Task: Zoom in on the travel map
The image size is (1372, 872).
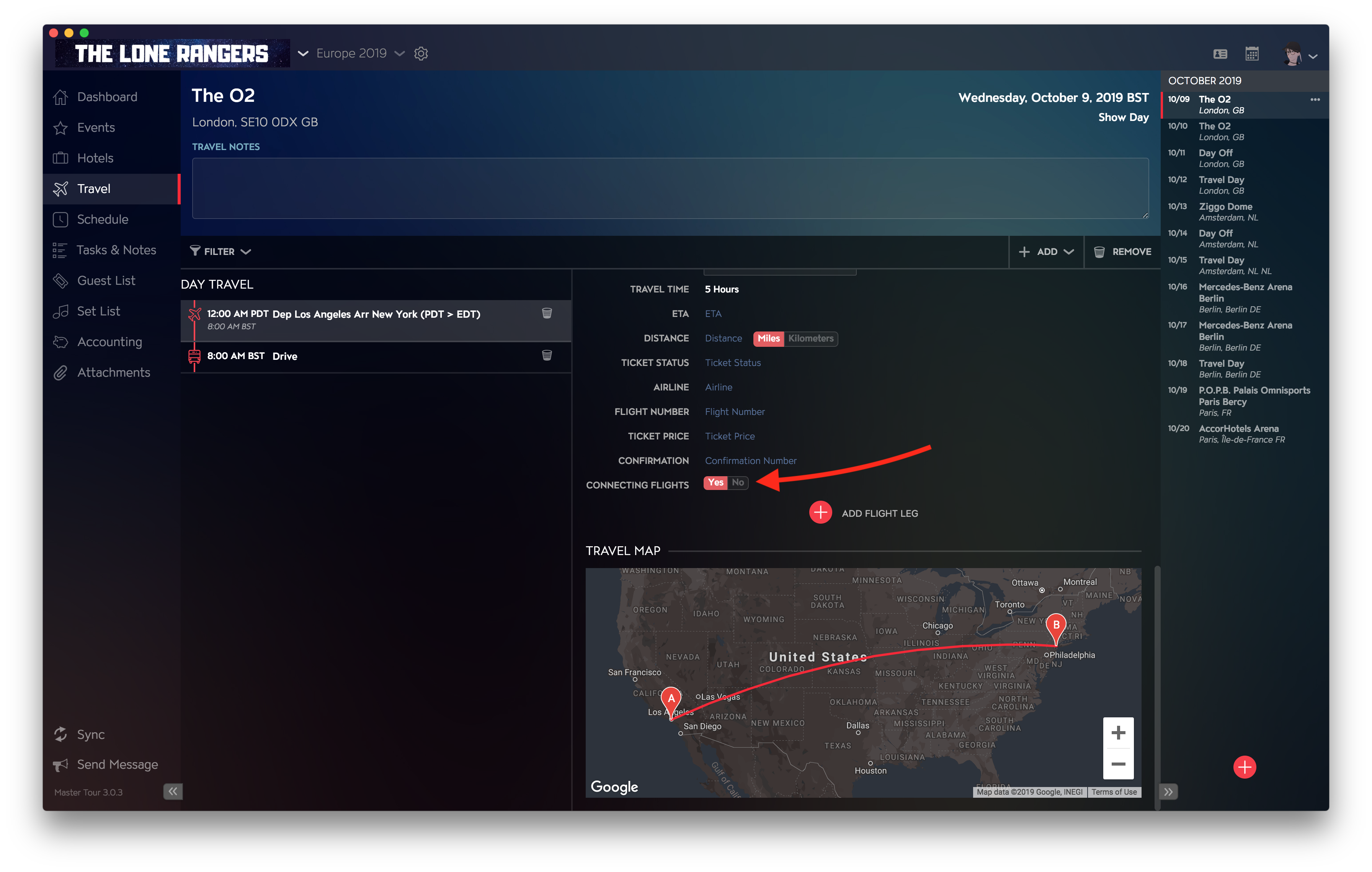Action: tap(1118, 733)
